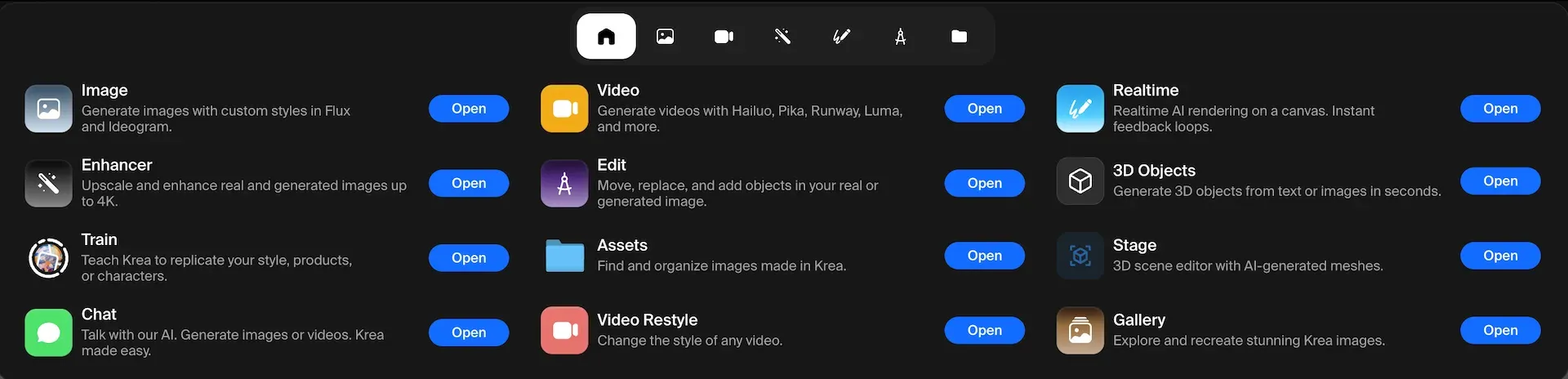Switch to the Video camera tab in top navigation
Image resolution: width=1568 pixels, height=379 pixels.
[724, 36]
